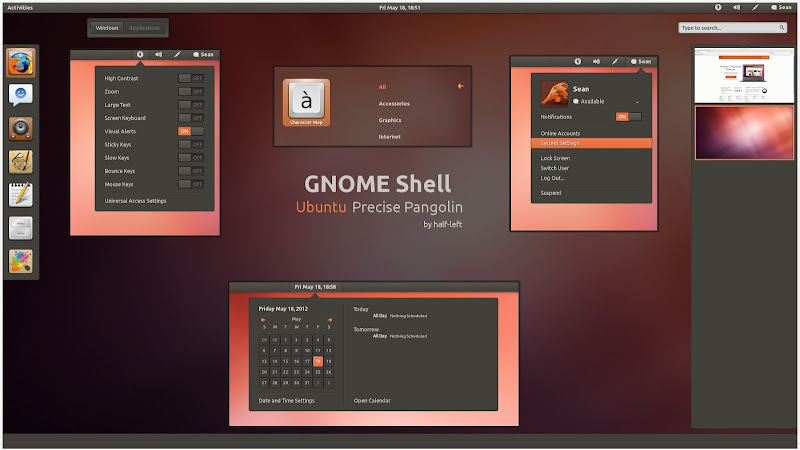Turn off Notifications switch in user menu
The height and width of the screenshot is (450, 800).
click(x=629, y=117)
